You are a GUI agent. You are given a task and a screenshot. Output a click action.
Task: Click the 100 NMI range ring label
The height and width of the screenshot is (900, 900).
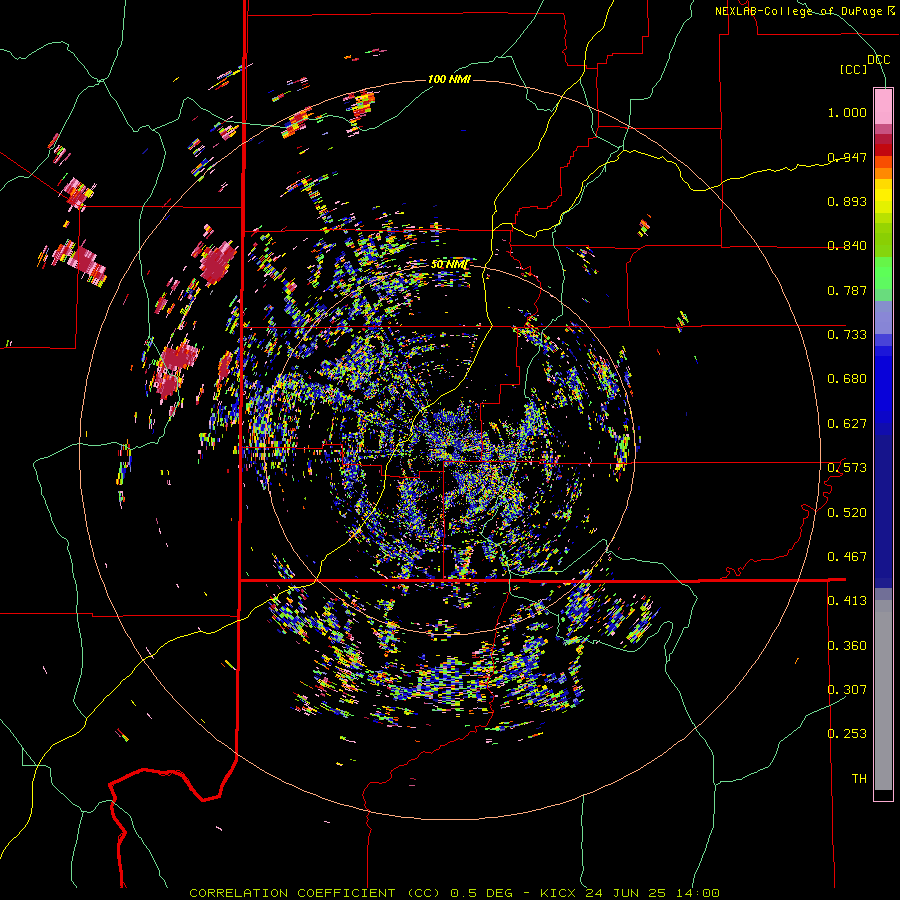(x=449, y=79)
